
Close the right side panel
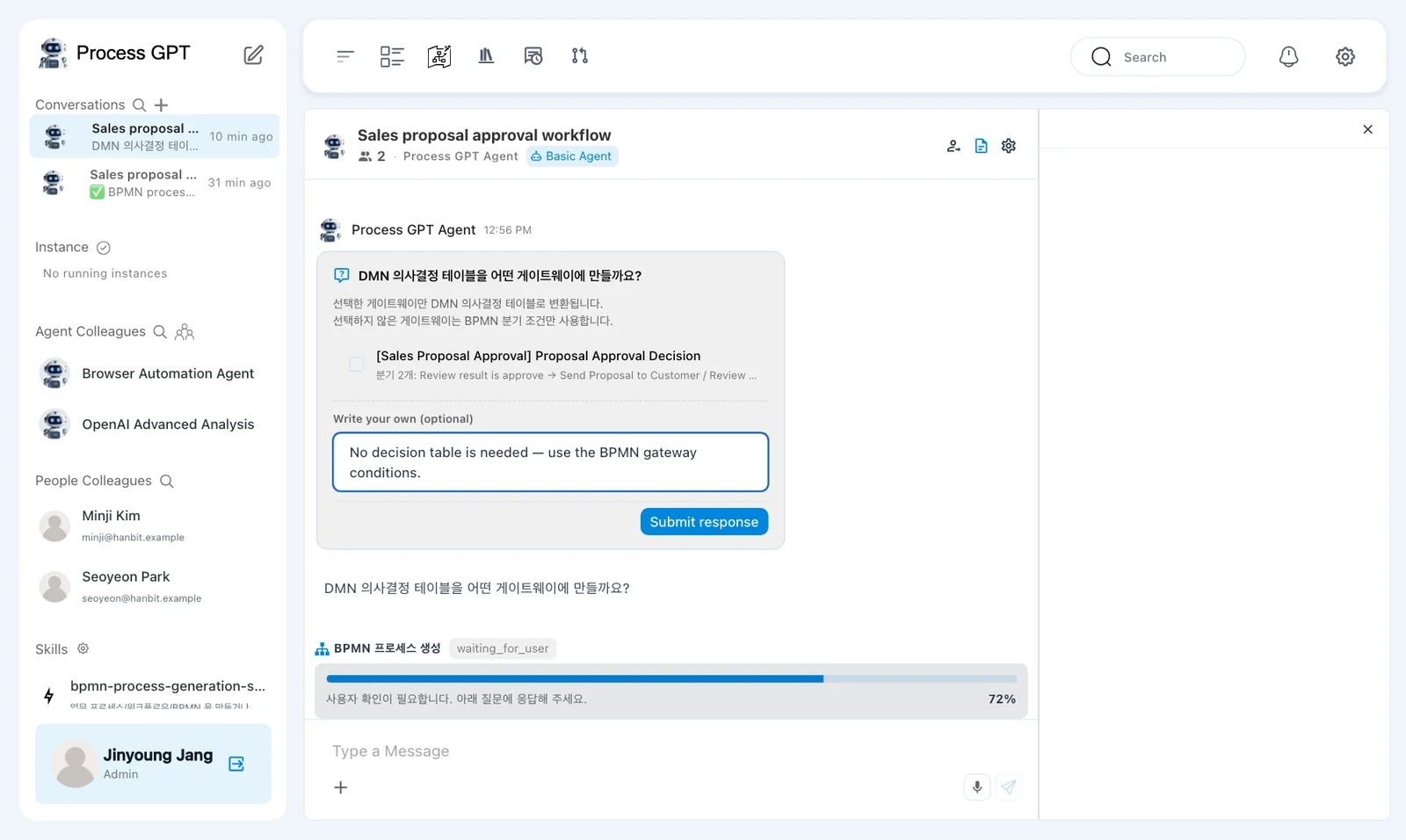[x=1367, y=129]
